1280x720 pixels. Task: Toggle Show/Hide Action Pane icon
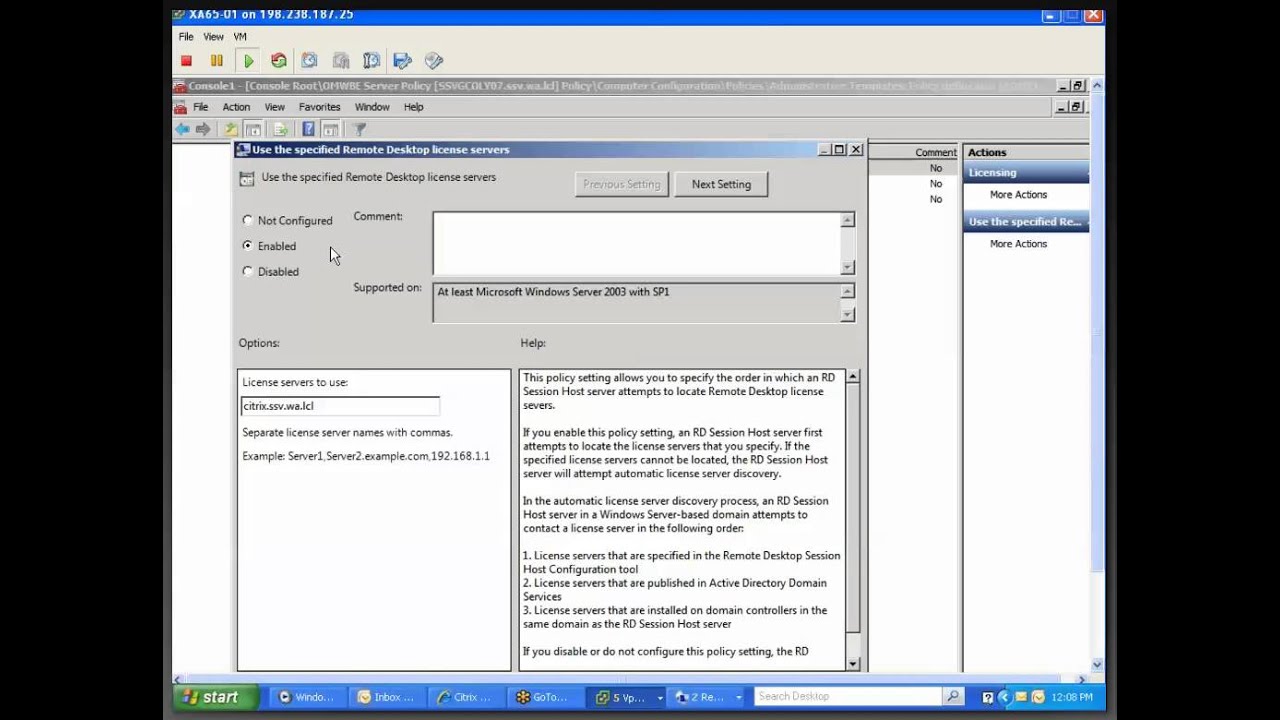[330, 129]
